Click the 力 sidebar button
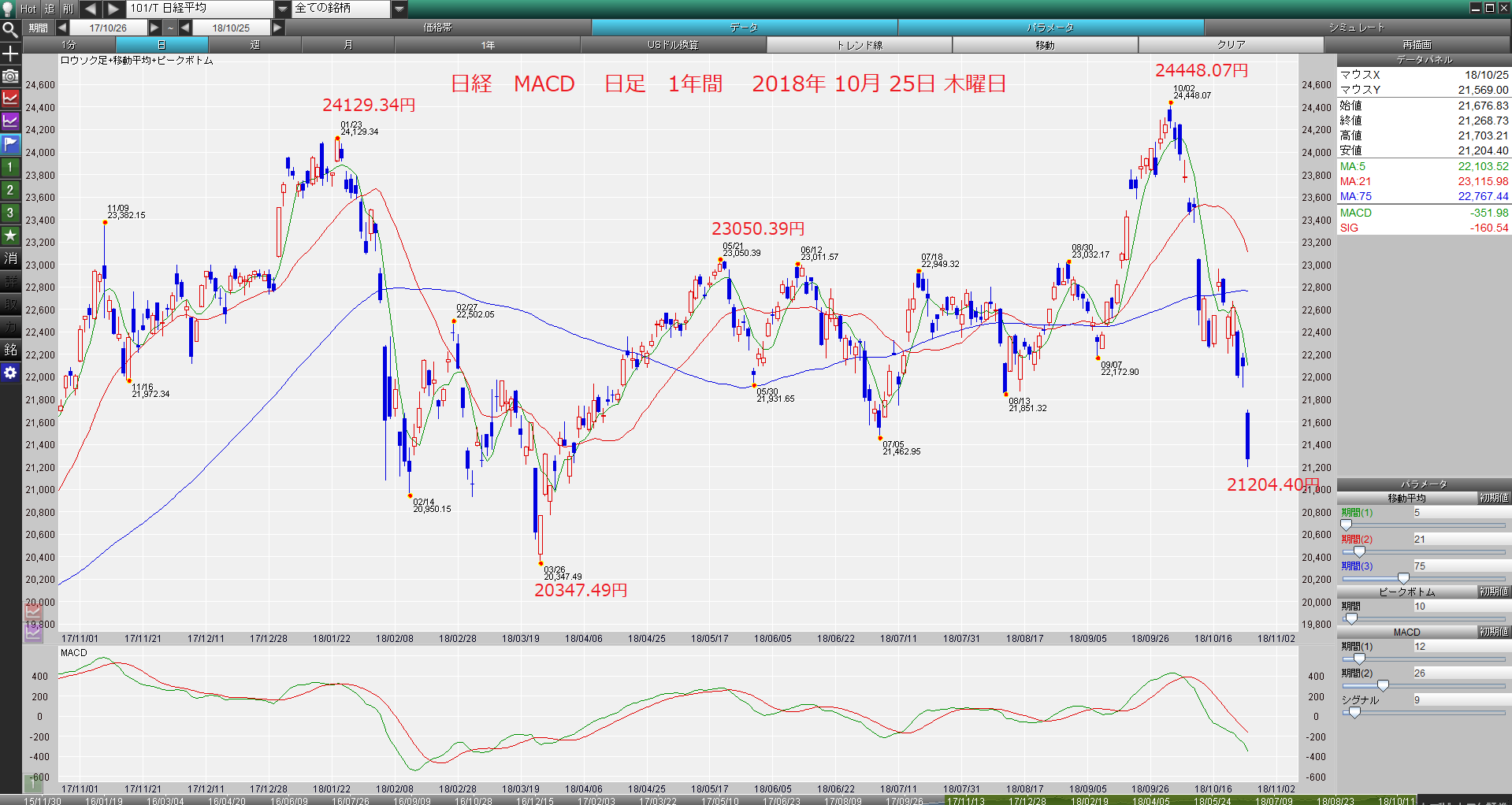This screenshot has height=805, width=1512. pos(10,327)
